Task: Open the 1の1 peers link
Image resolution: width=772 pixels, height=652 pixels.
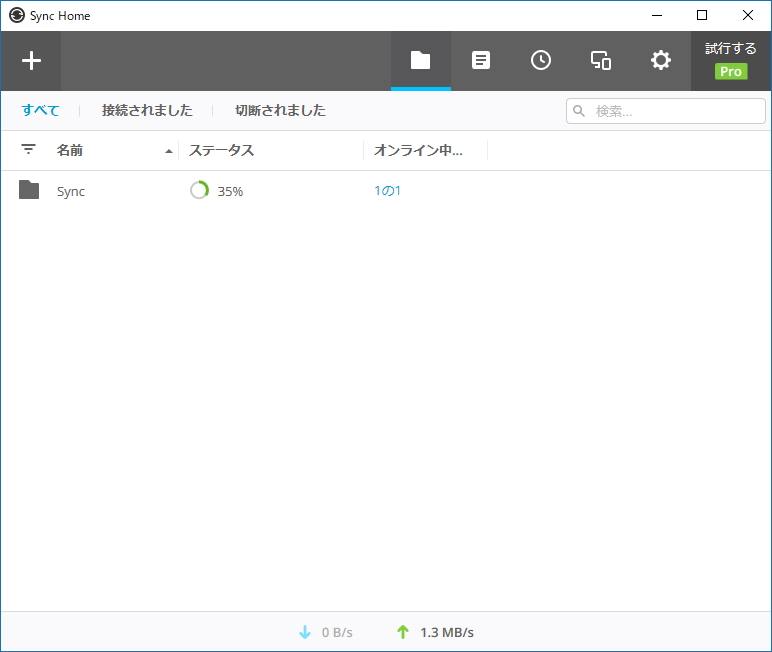Action: pyautogui.click(x=387, y=191)
